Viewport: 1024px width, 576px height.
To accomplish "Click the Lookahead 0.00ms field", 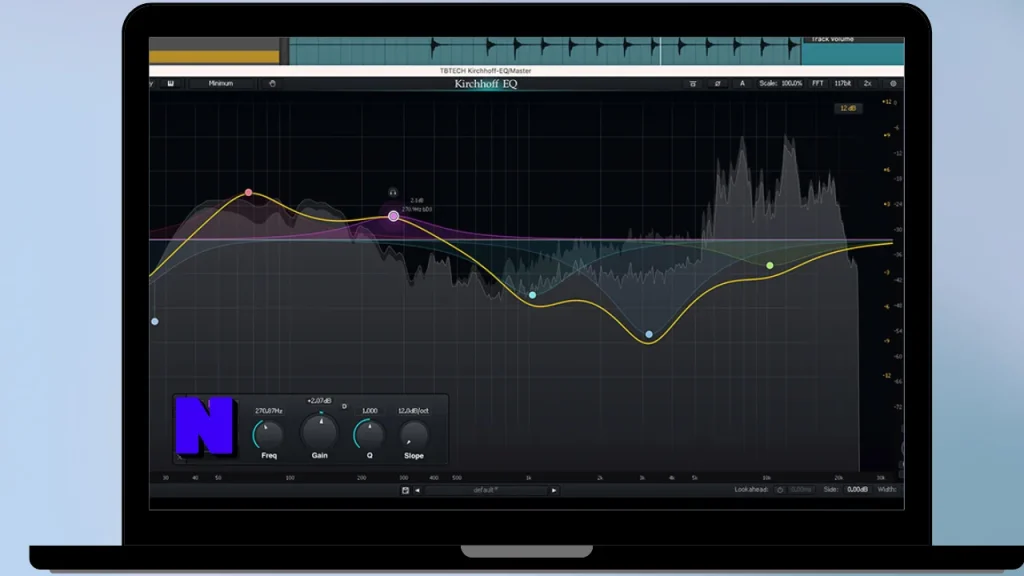I will [x=801, y=490].
